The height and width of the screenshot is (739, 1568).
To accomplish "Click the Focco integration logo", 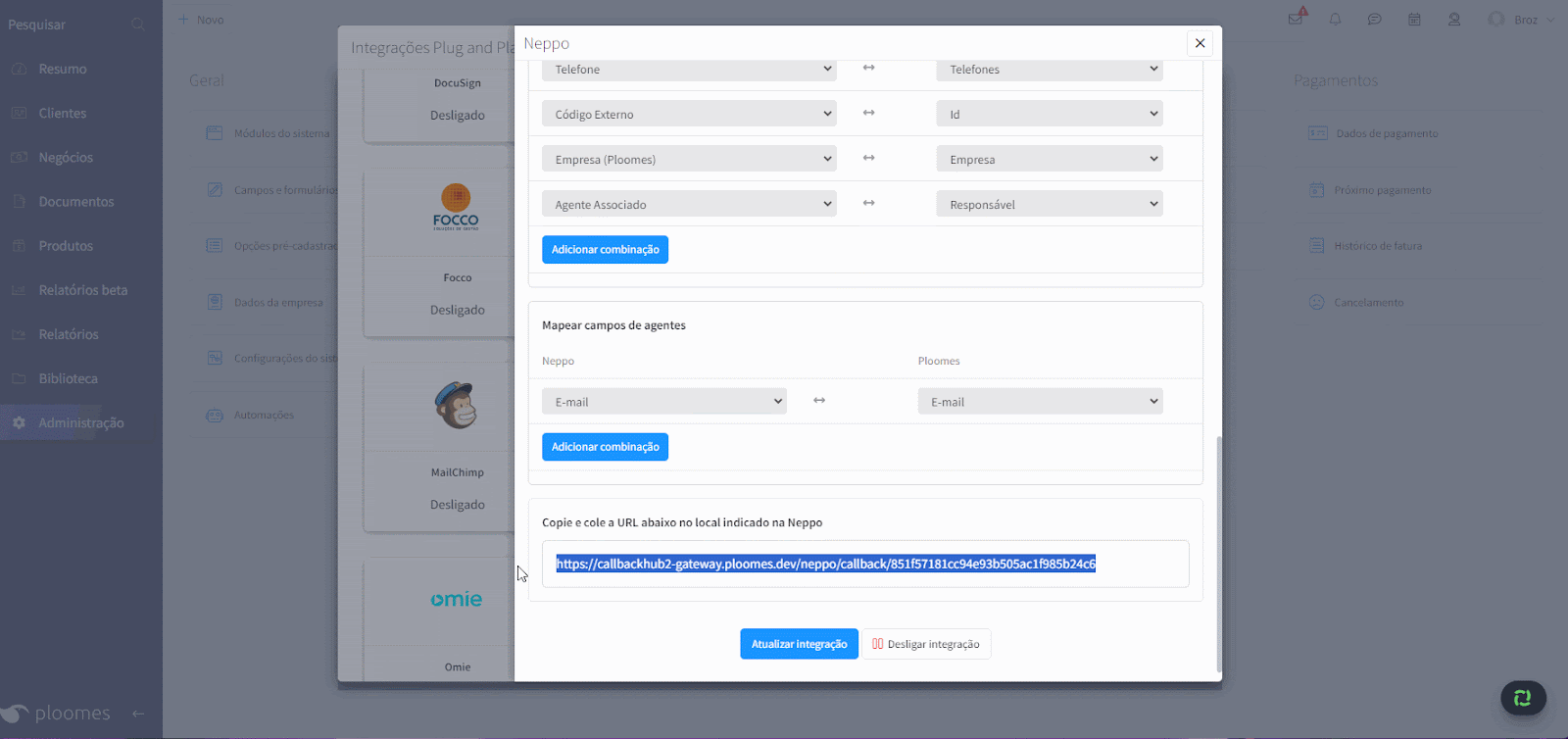I will click(456, 207).
